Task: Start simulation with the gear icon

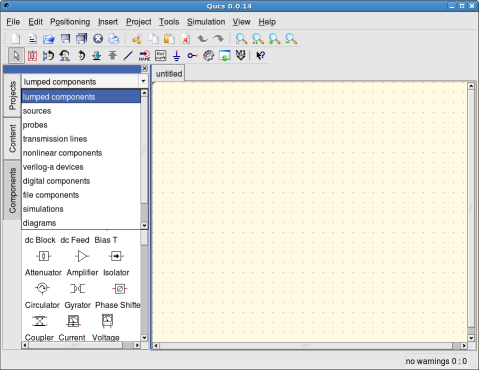Action: (x=209, y=55)
